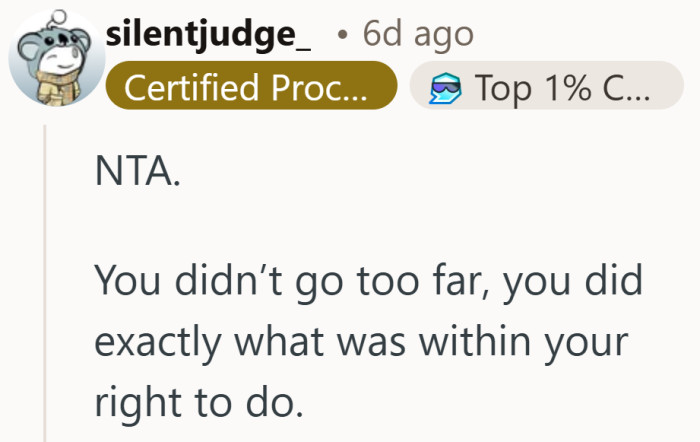Click the word "You" starting the second paragraph
The height and width of the screenshot is (442, 700).
(125, 284)
